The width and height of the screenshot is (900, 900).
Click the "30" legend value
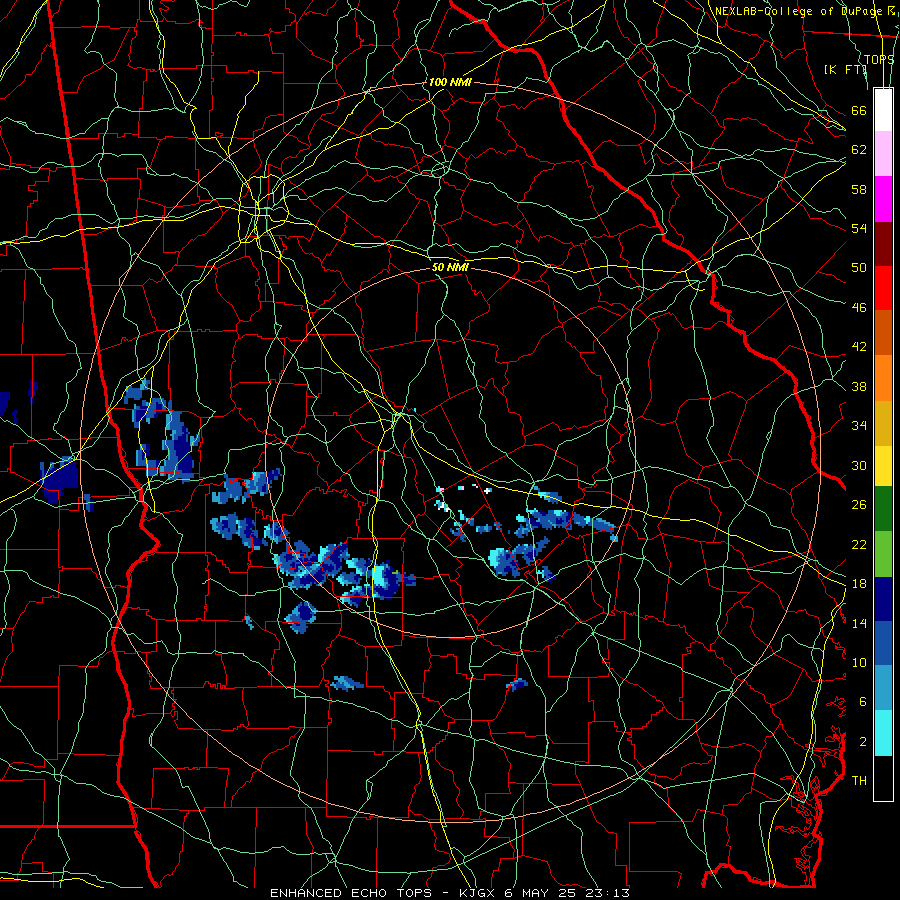click(859, 465)
